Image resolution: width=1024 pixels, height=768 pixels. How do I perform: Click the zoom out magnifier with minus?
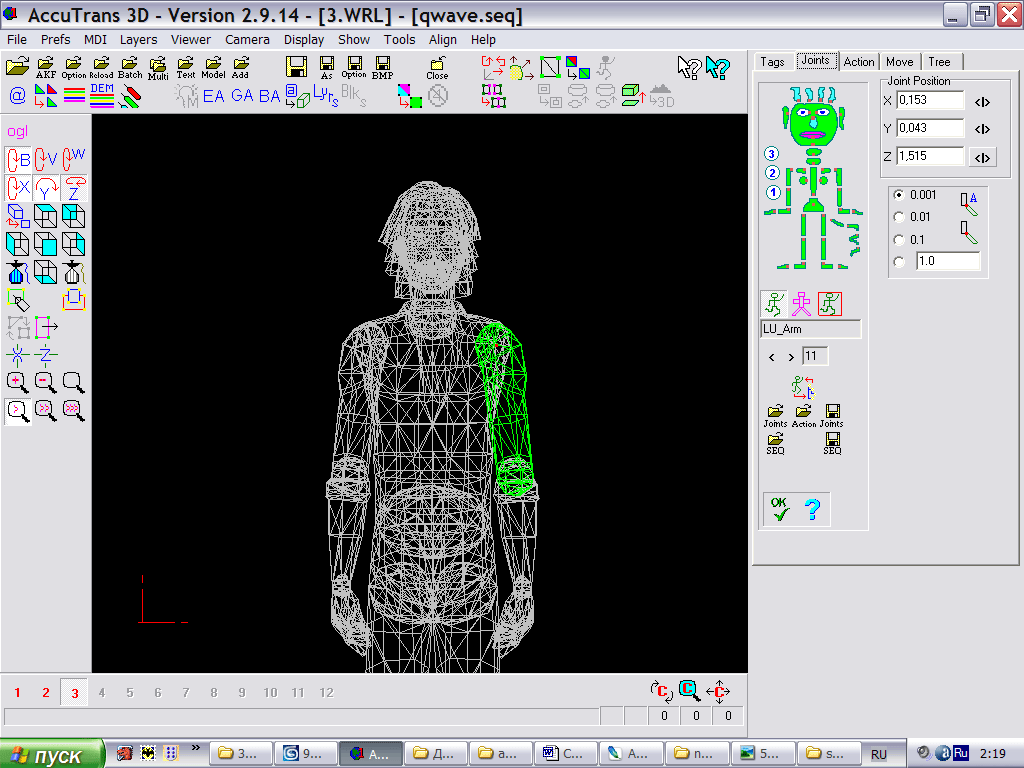click(46, 382)
